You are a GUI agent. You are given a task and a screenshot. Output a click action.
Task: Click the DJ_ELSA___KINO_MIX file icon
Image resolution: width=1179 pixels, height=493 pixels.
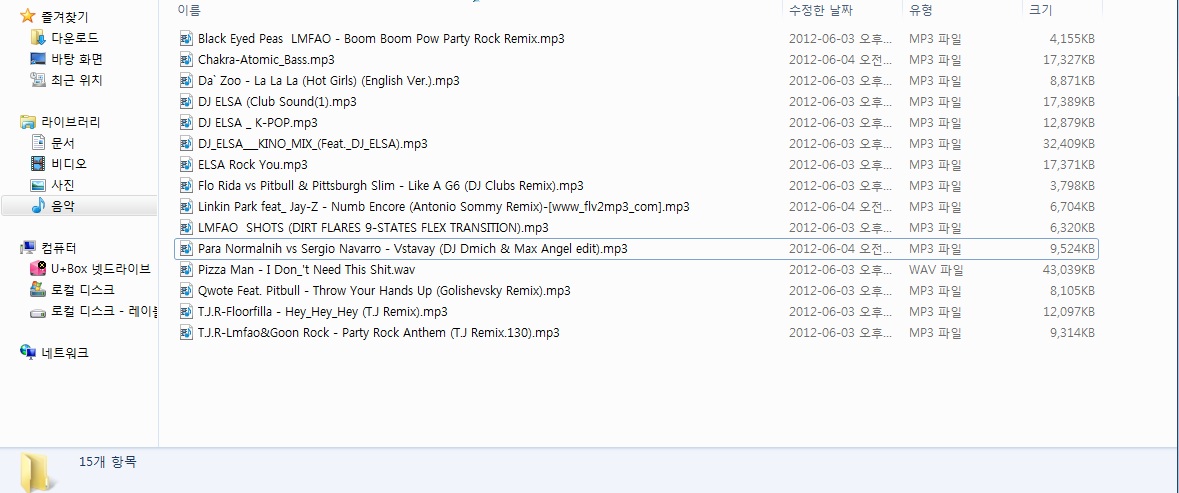[x=186, y=144]
